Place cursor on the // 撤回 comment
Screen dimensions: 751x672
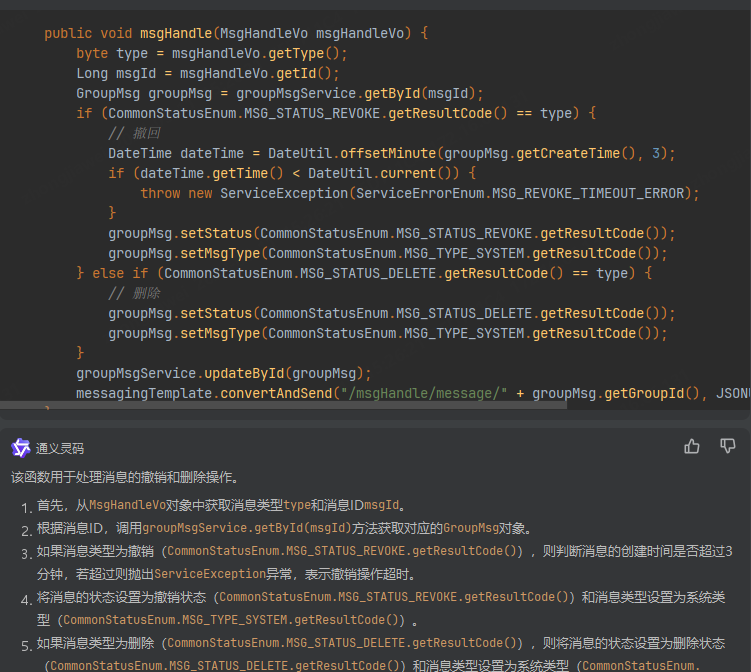coord(134,133)
